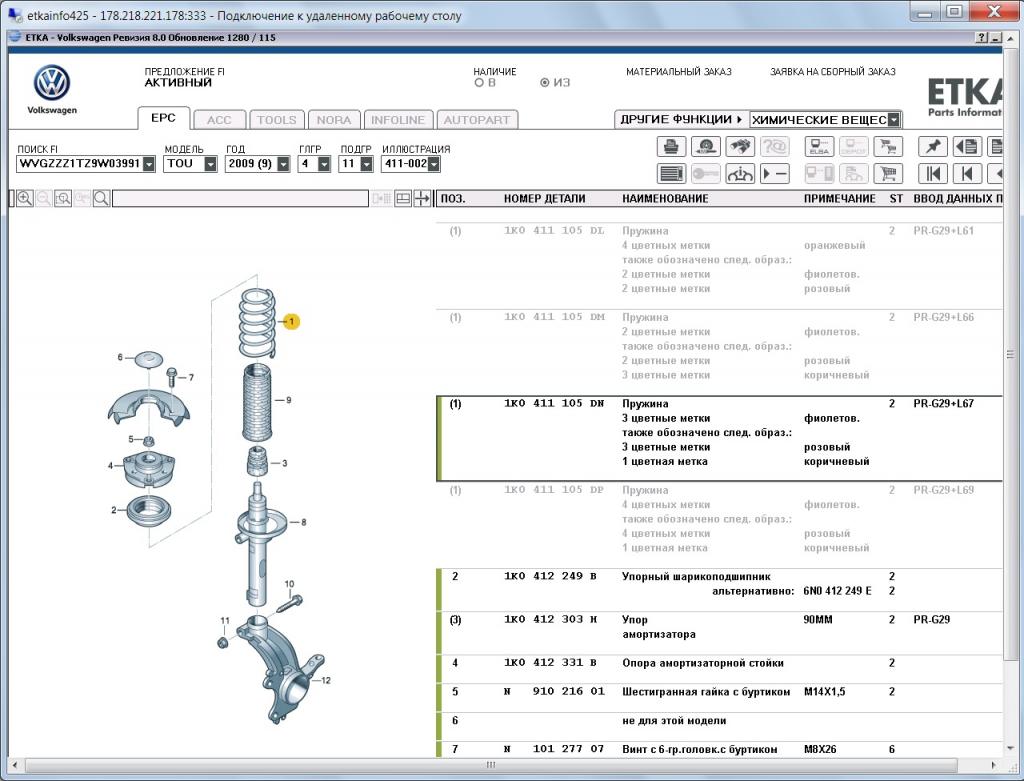Click the arrow-right panel divider icon
This screenshot has width=1024, height=781.
click(423, 199)
